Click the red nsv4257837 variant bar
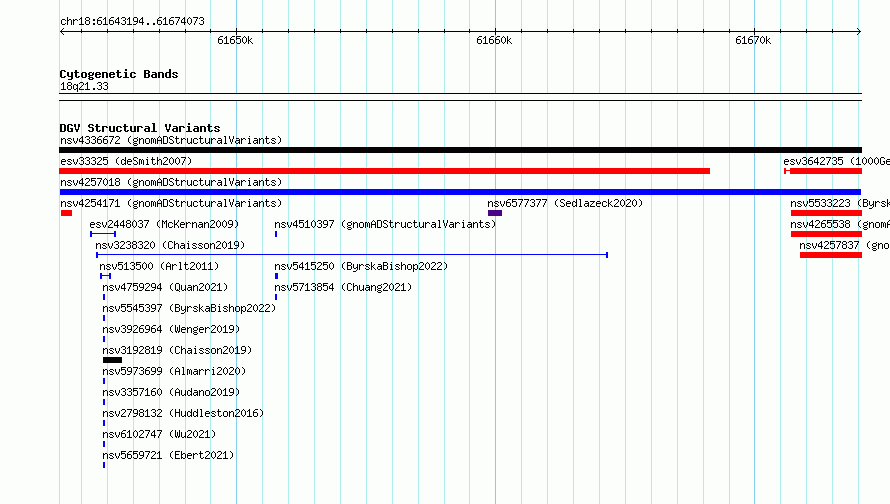This screenshot has width=890, height=504. (831, 255)
